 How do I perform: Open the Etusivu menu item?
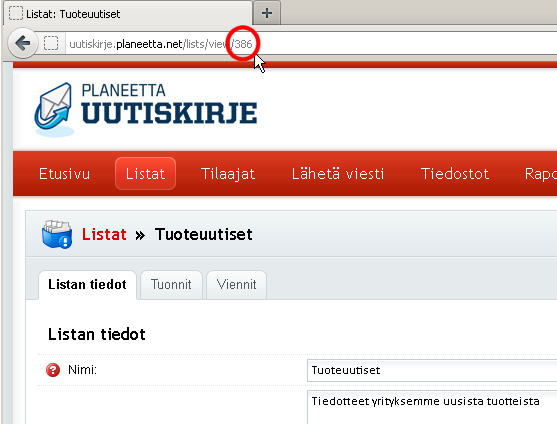[64, 174]
